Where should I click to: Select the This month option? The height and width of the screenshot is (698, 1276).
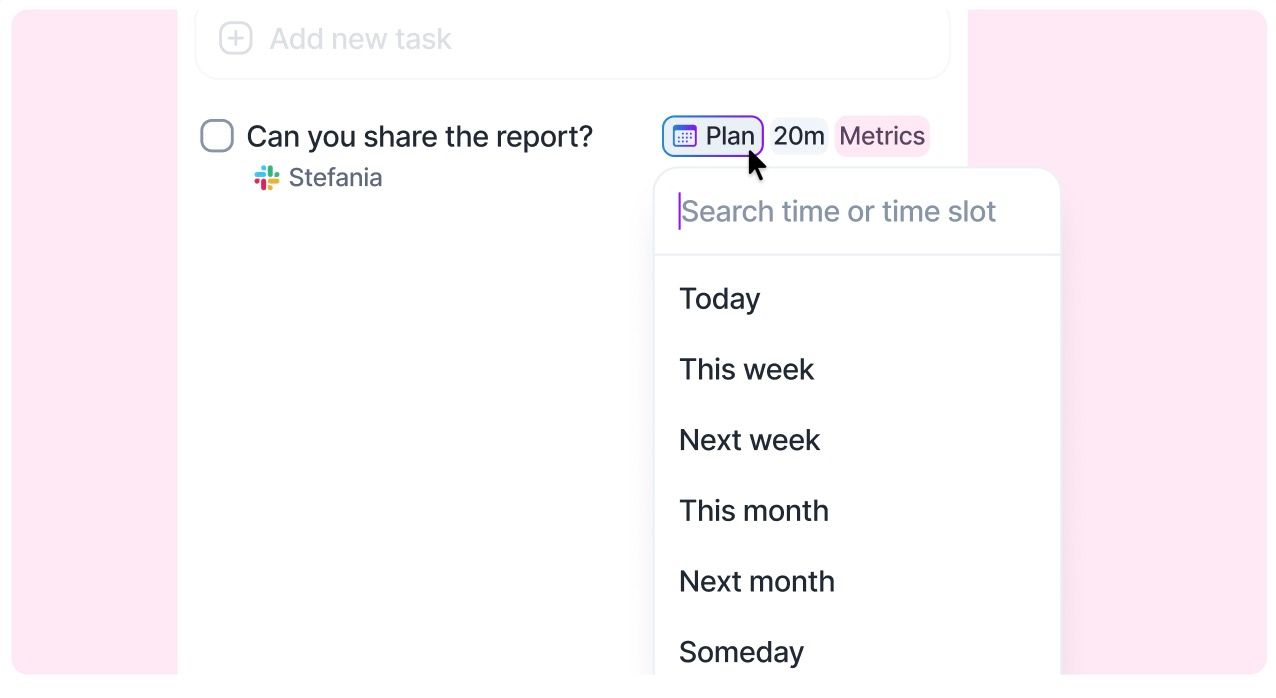click(754, 511)
